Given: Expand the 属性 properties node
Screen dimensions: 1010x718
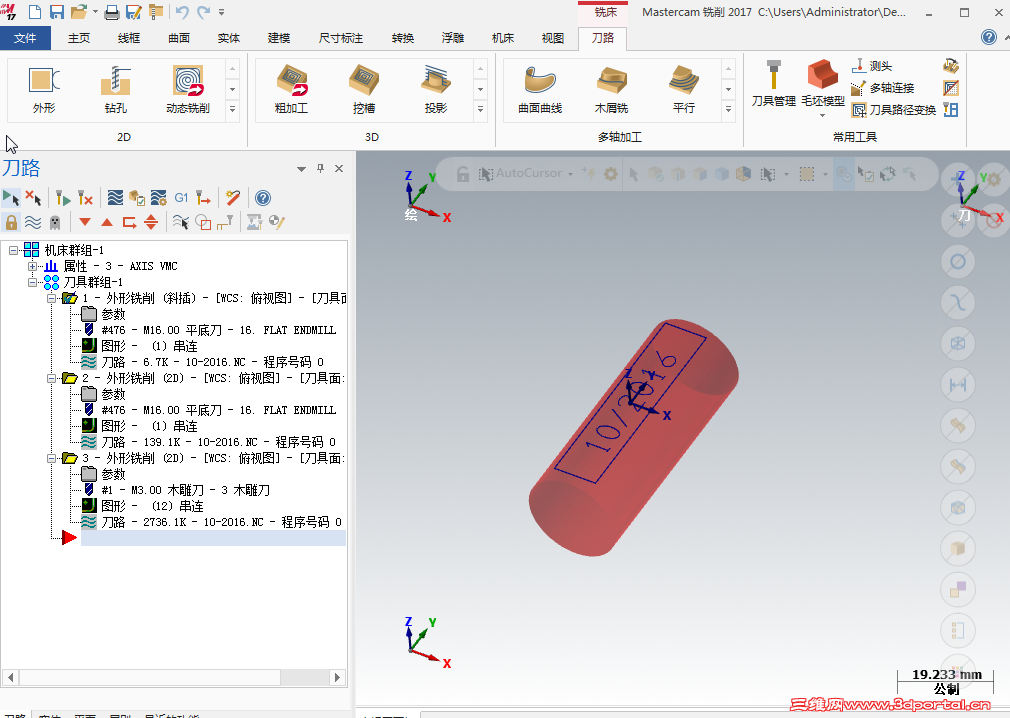Looking at the screenshot, I should 32,266.
